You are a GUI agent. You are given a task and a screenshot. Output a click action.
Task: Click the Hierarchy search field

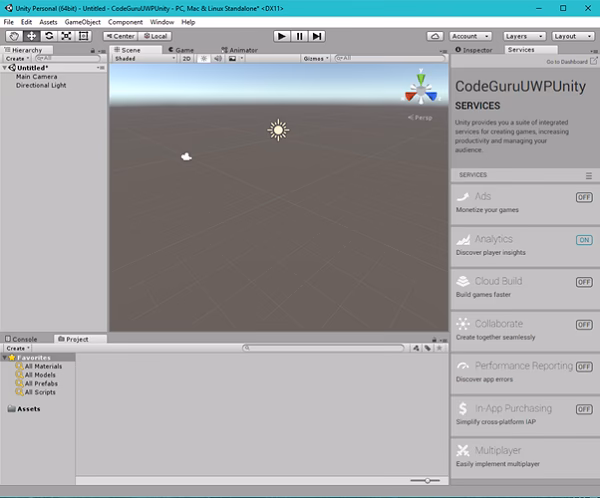67,59
